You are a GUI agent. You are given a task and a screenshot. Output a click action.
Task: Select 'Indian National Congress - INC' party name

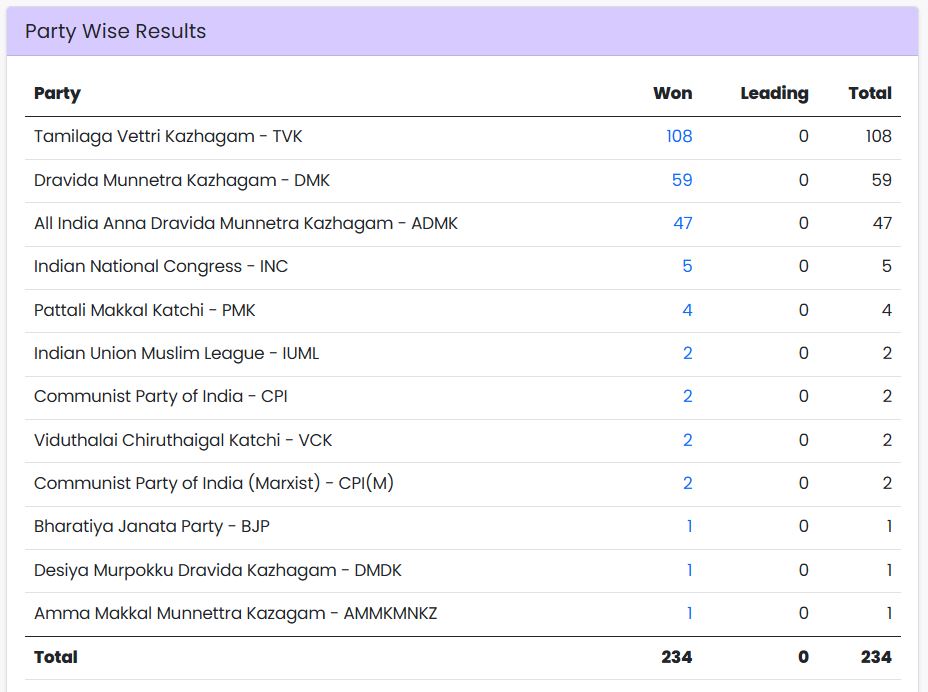(161, 266)
